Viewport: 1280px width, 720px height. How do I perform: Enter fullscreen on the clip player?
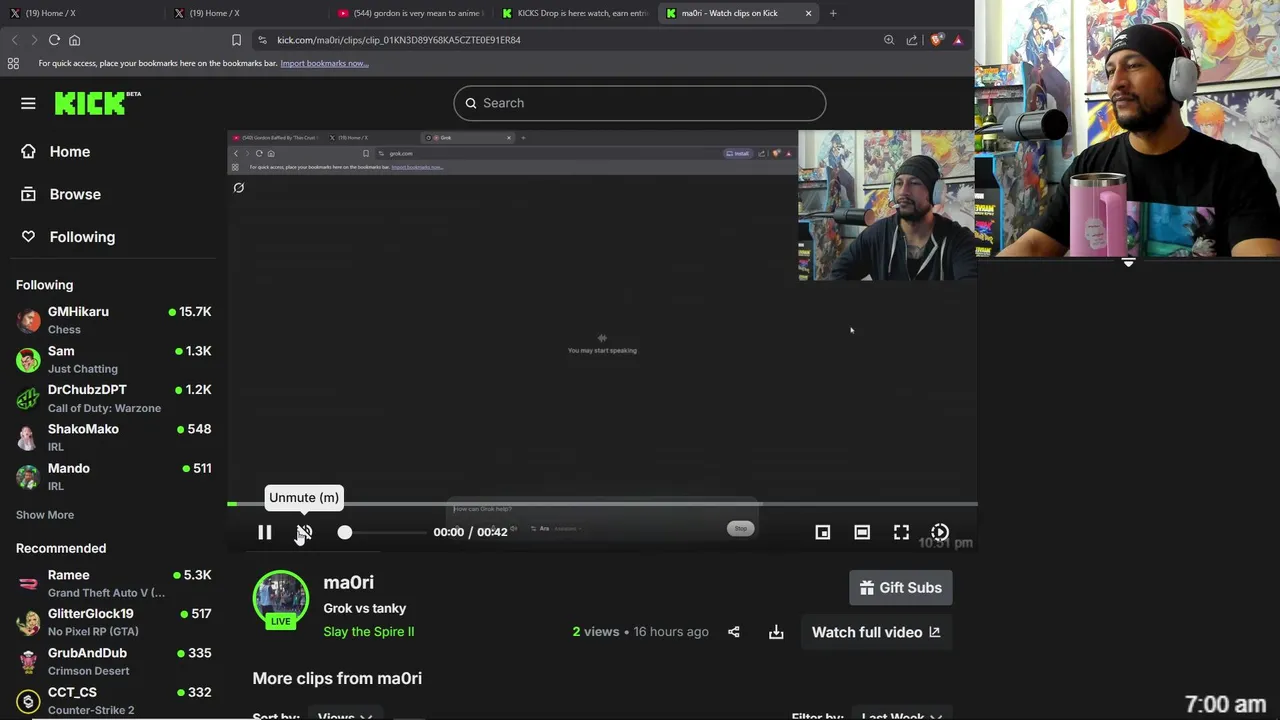901,533
